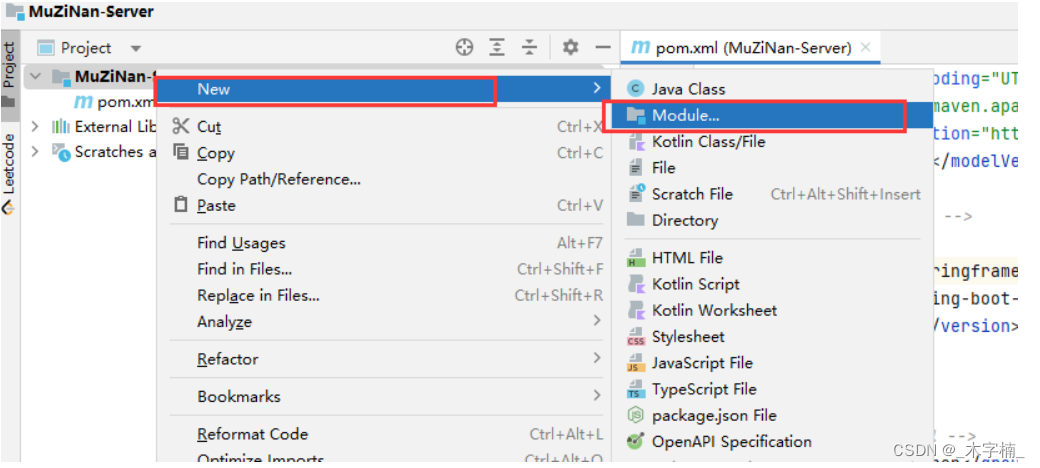This screenshot has height=468, width=1040.
Task: Click Cut in context menu
Action: point(209,126)
